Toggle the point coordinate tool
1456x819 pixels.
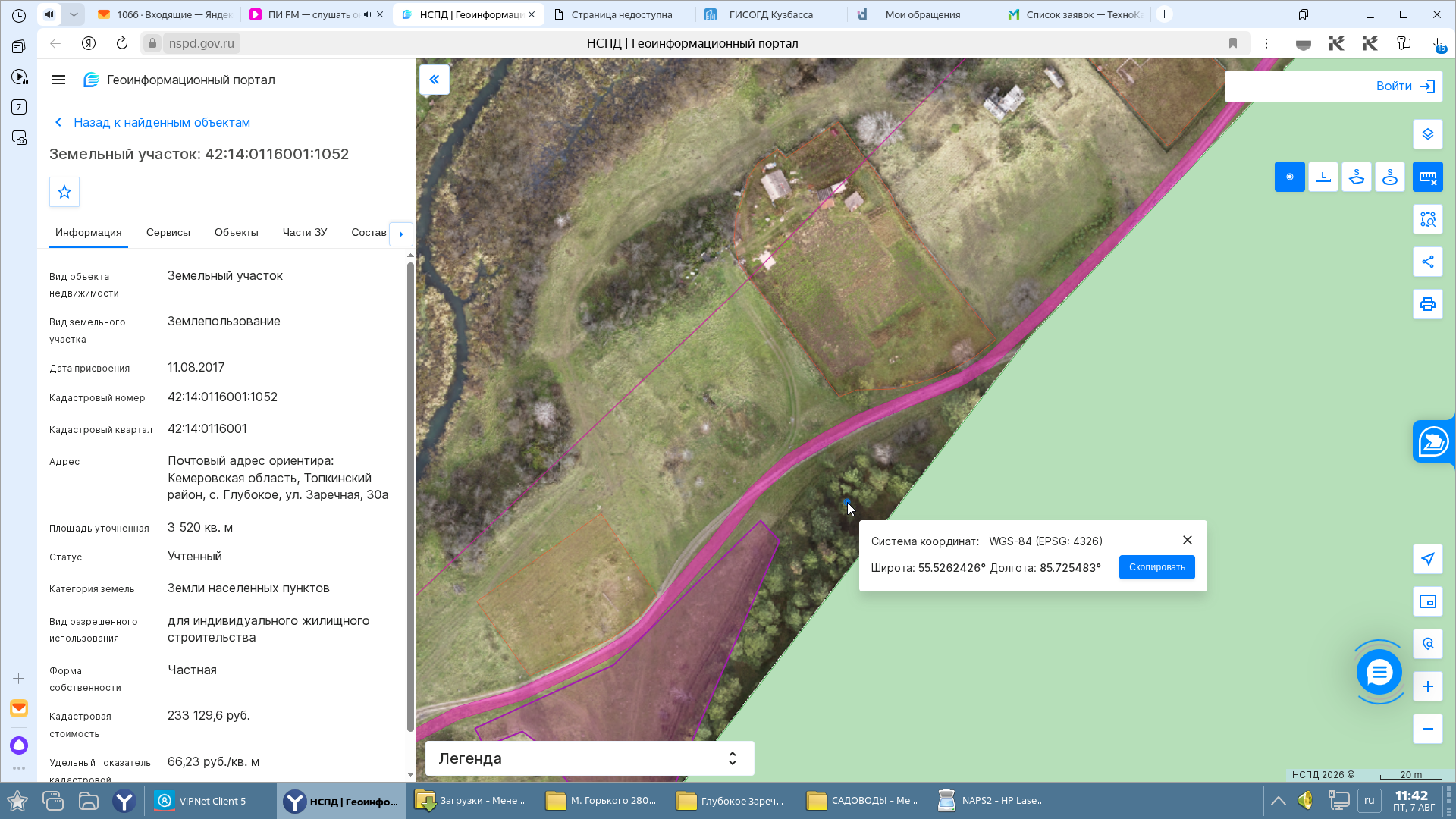click(1289, 177)
